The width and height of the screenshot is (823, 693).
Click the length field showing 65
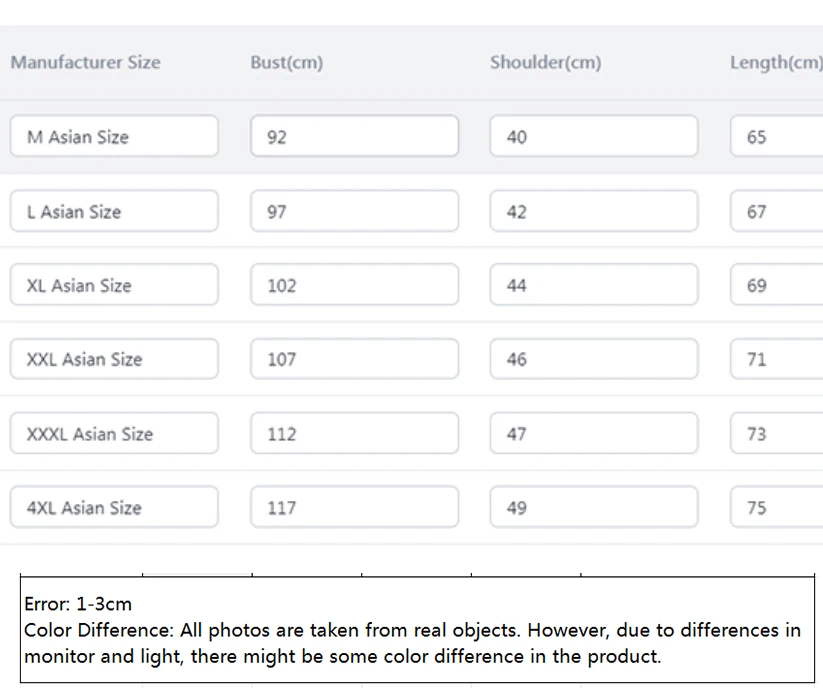point(777,137)
